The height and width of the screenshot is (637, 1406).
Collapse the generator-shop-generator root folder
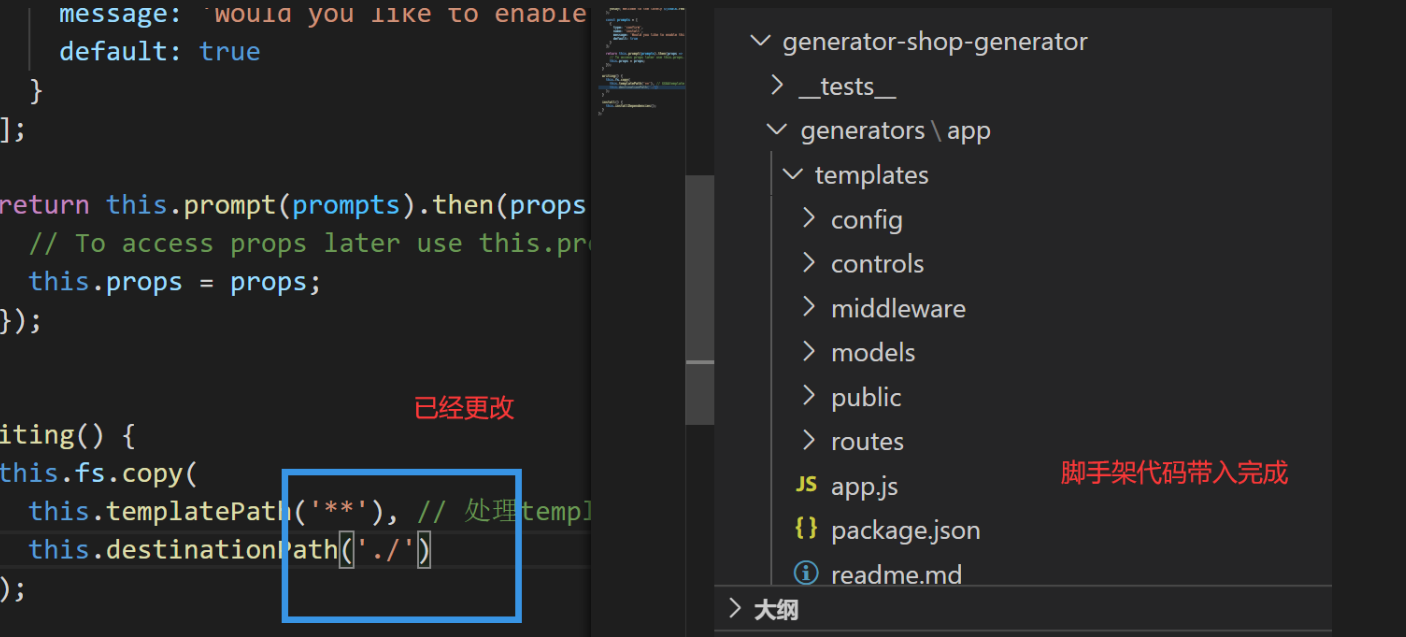761,41
